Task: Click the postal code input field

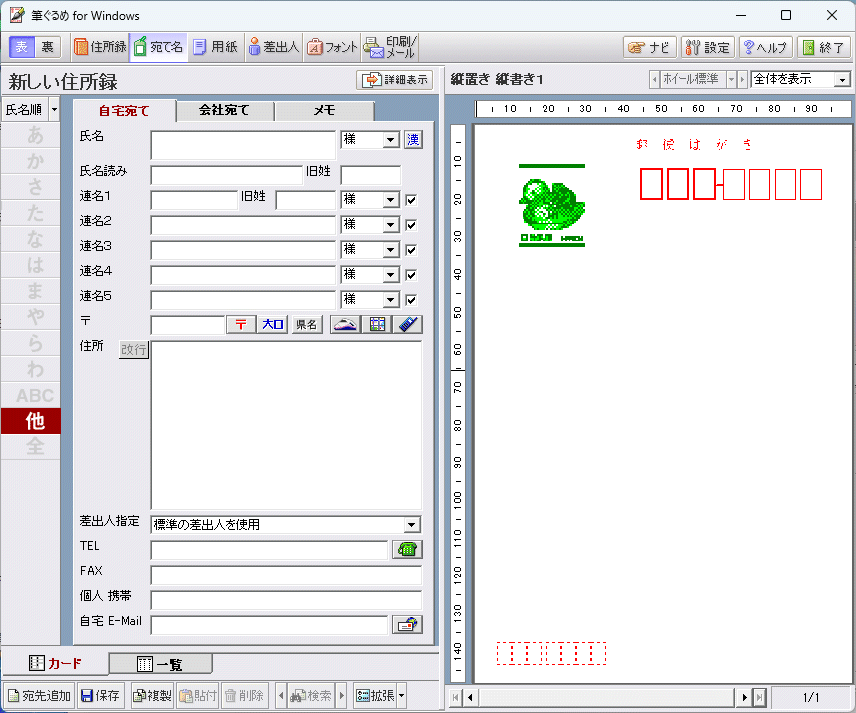Action: [x=188, y=324]
